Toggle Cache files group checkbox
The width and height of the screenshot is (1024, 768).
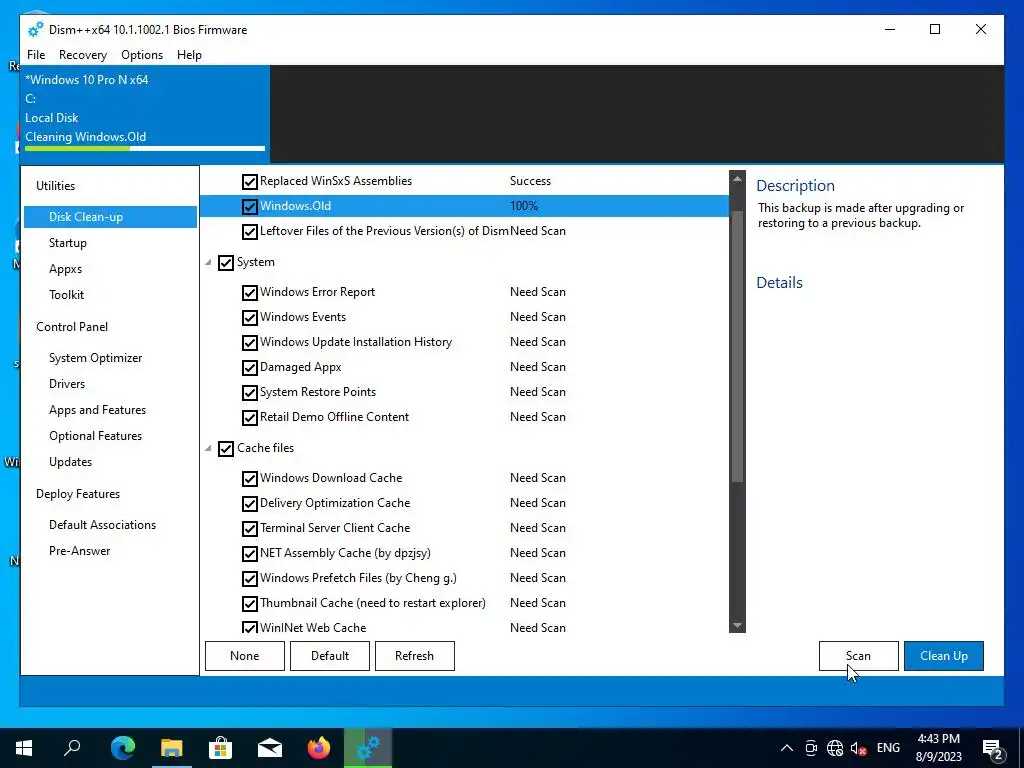(225, 449)
